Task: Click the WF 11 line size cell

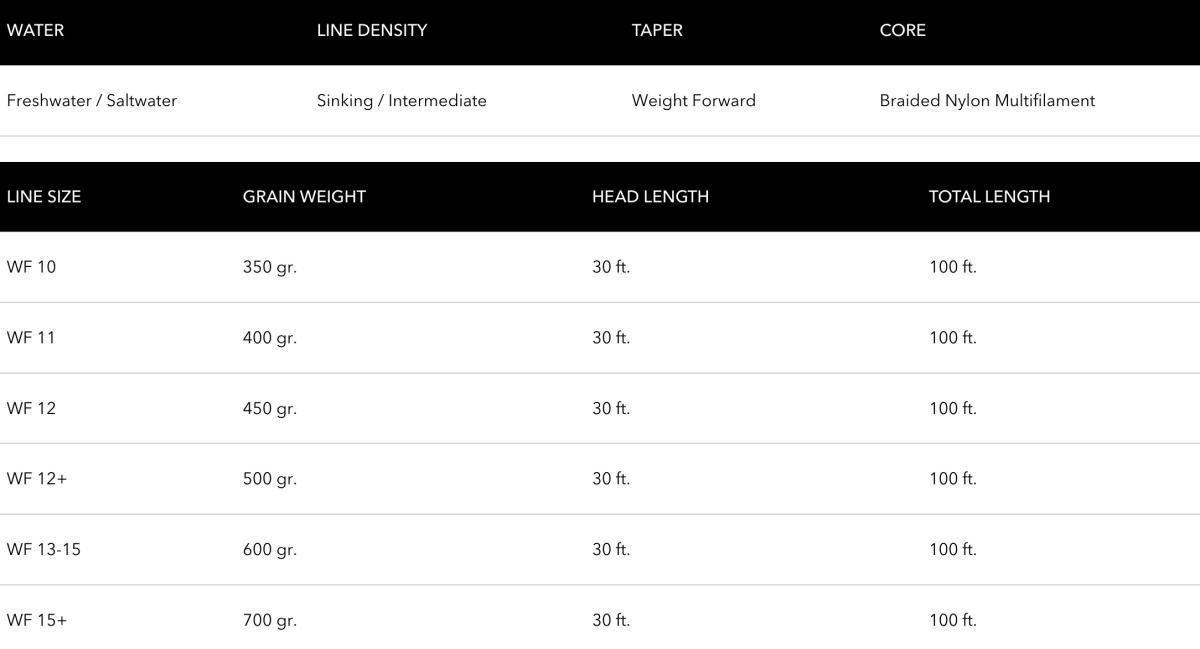Action: 31,338
